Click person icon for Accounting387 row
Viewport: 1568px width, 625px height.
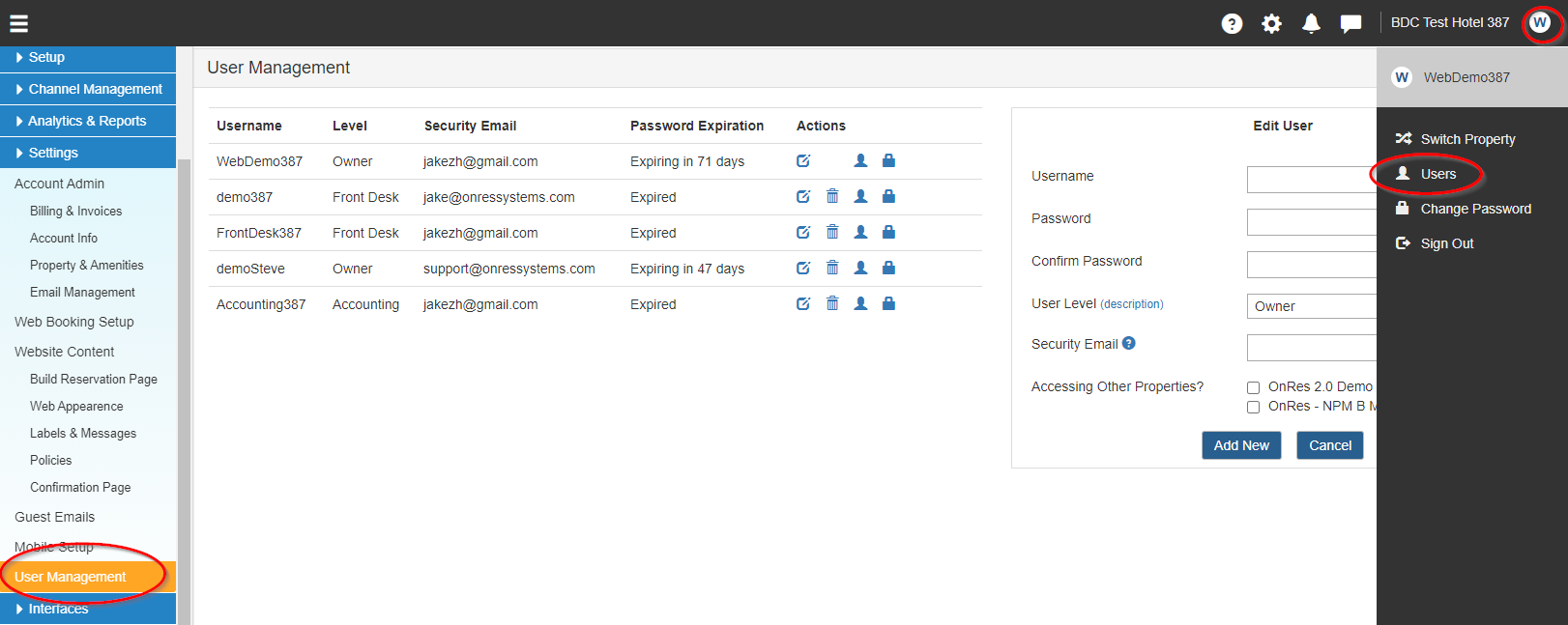coord(860,303)
